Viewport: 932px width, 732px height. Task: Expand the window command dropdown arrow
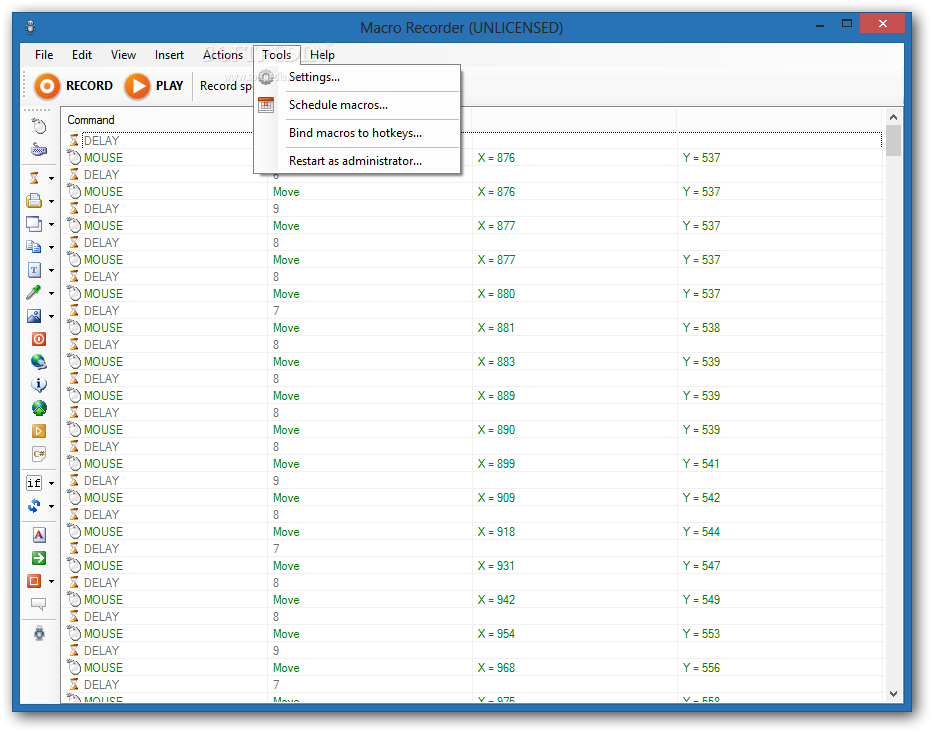[51, 225]
